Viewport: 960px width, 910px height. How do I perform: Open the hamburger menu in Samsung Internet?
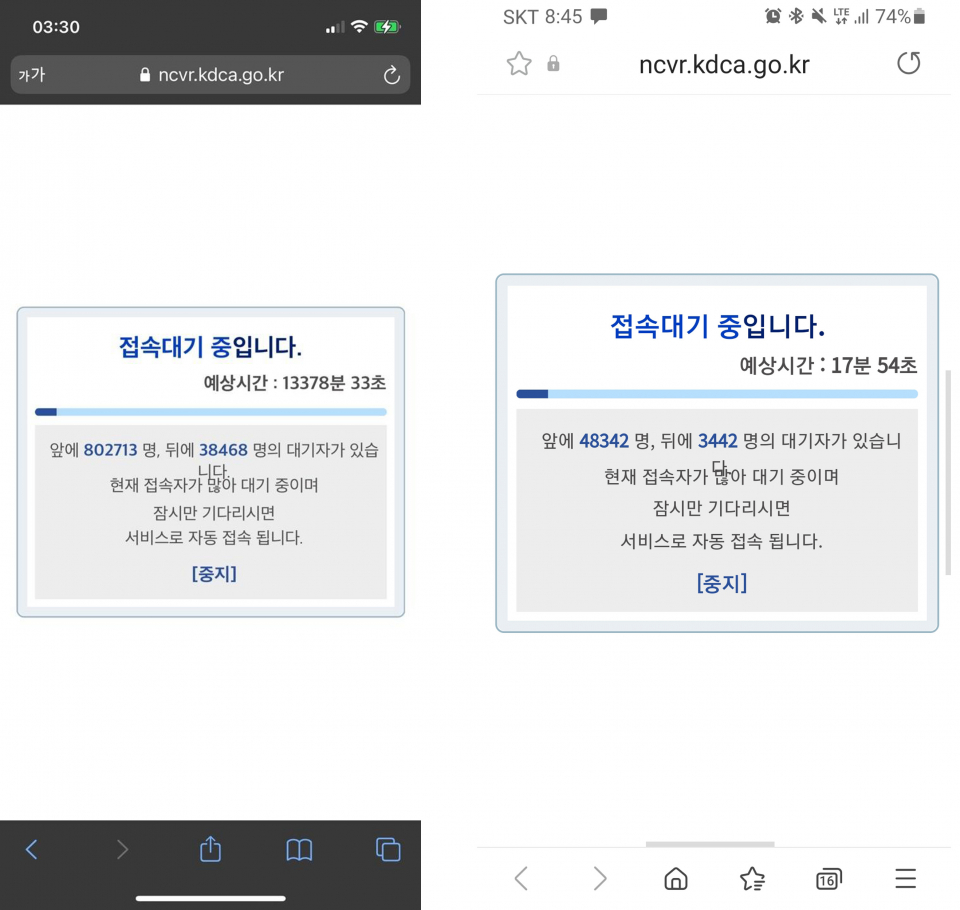[905, 878]
